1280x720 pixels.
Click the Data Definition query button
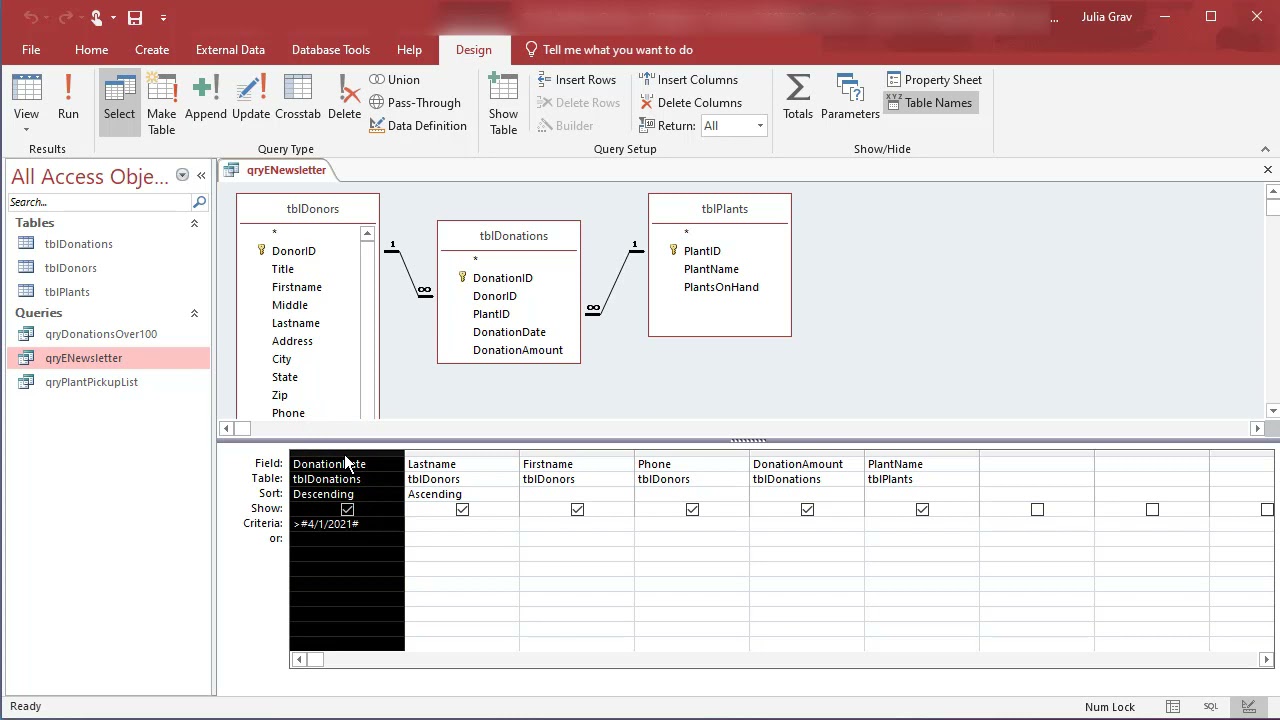[x=418, y=126]
